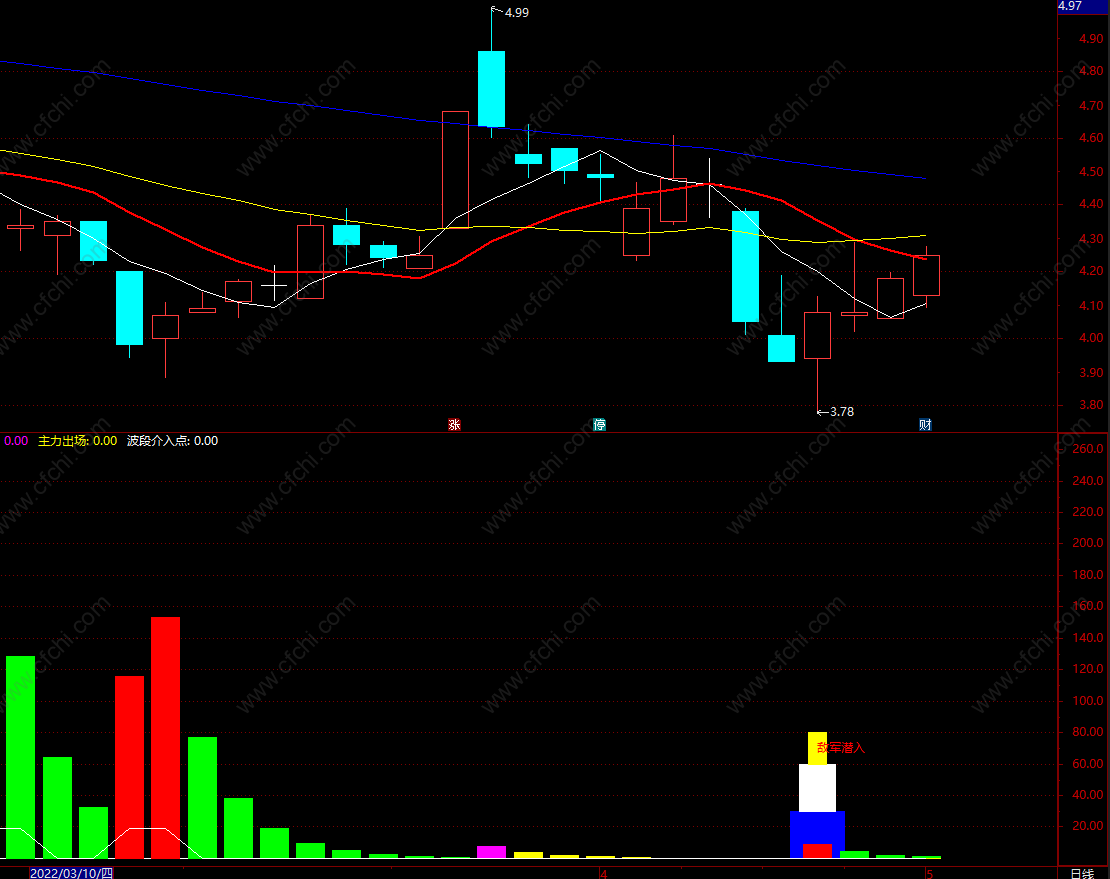Select the 波段介入点: 0.00 indicator label

click(x=173, y=441)
